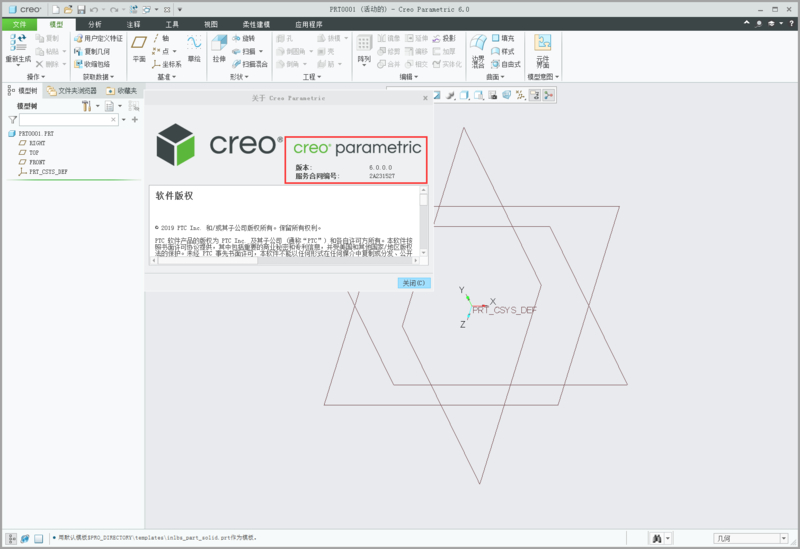This screenshot has width=800, height=549.
Task: Toggle model tree display icon in status bar
Action: pos(11,538)
